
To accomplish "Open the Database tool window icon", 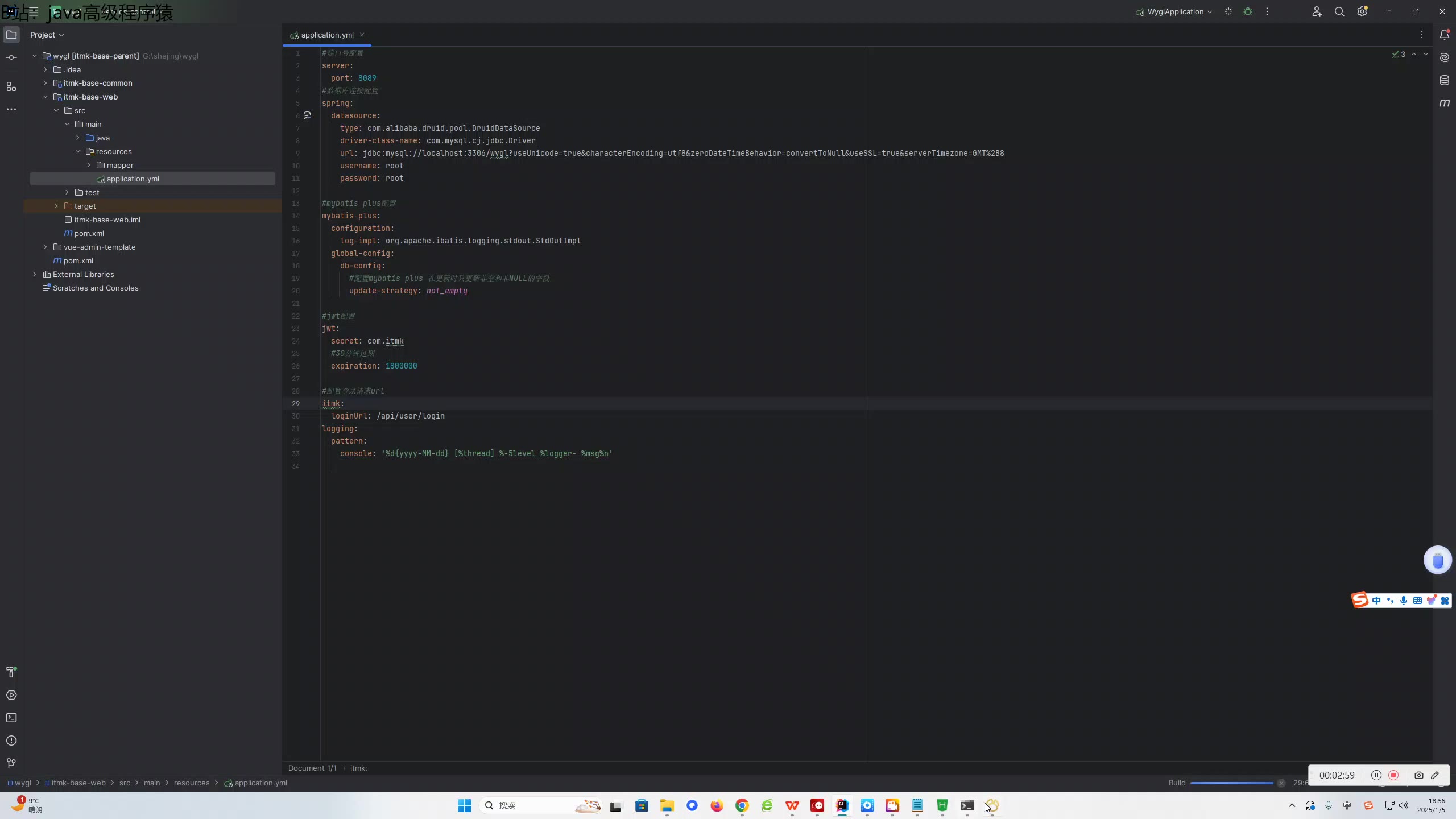I will pyautogui.click(x=1444, y=80).
